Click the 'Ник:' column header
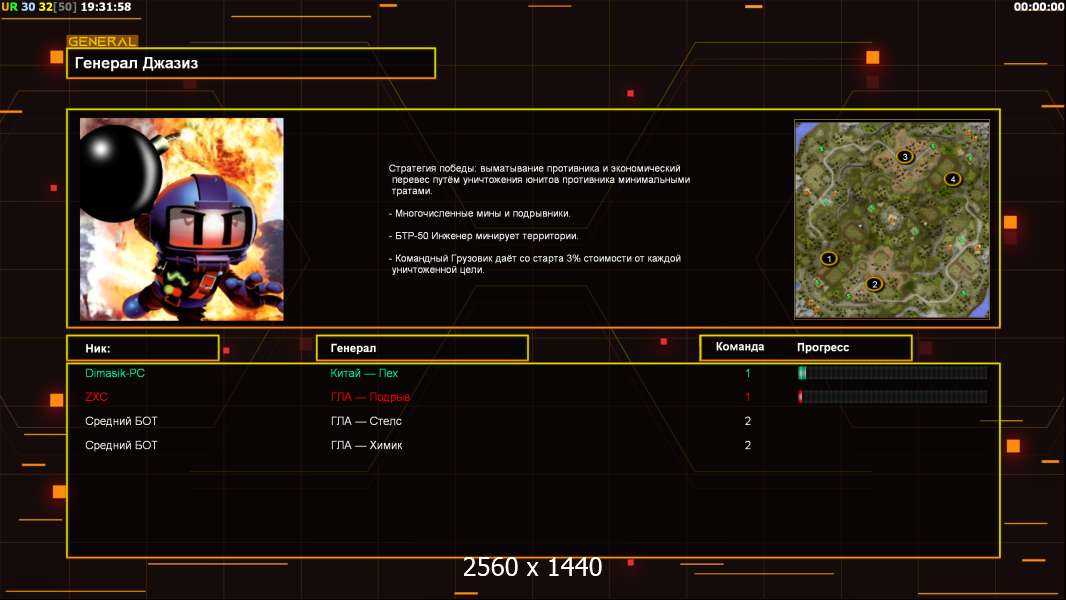 coord(143,348)
